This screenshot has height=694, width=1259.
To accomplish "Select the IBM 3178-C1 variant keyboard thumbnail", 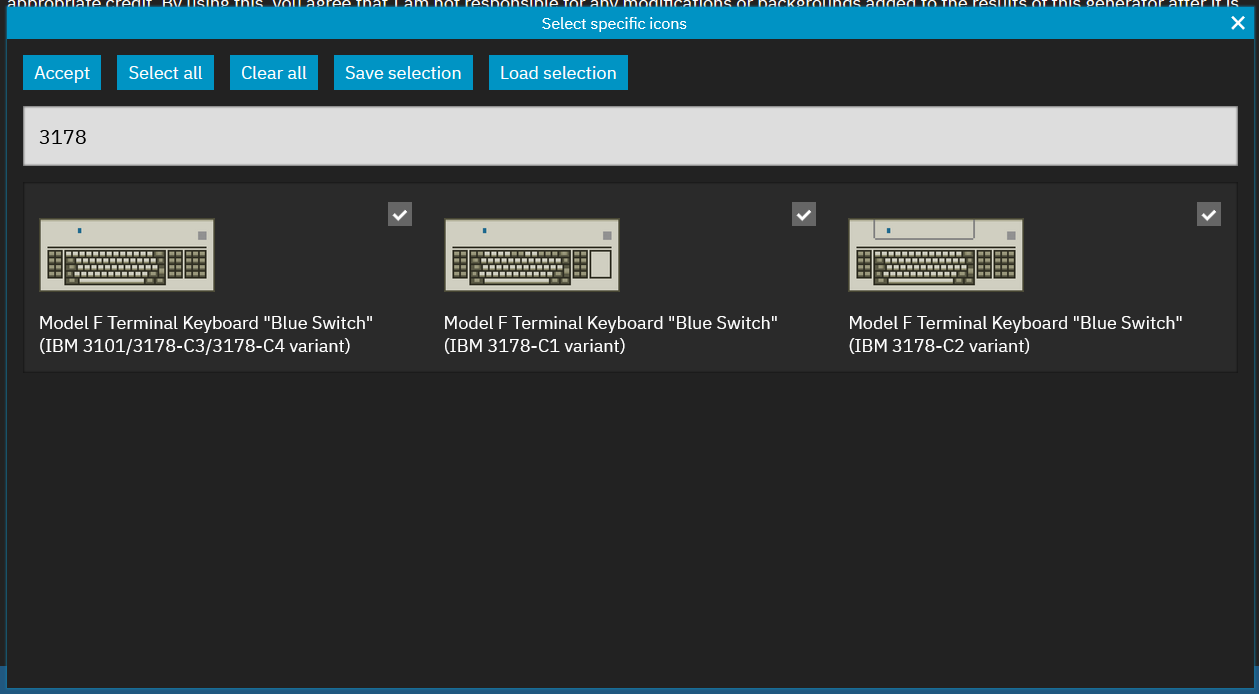I will pyautogui.click(x=531, y=254).
